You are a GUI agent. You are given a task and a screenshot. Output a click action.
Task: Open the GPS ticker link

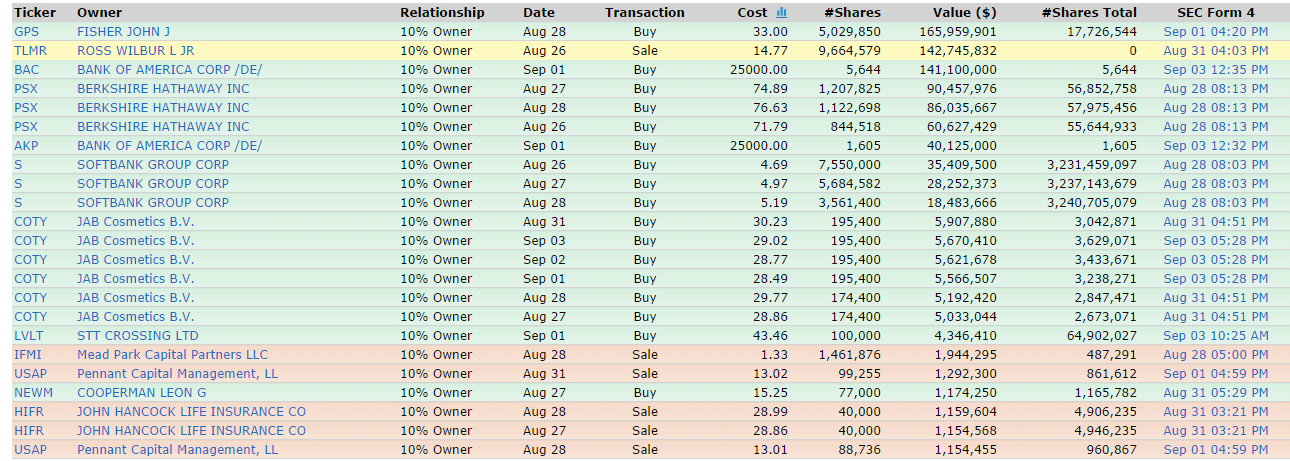pos(26,32)
